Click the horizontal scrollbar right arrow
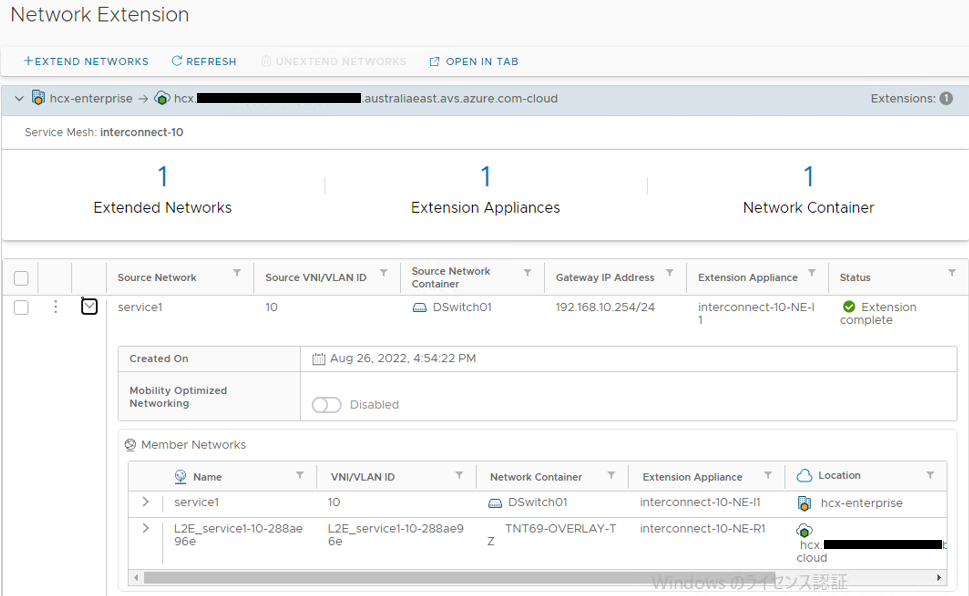 tap(939, 577)
